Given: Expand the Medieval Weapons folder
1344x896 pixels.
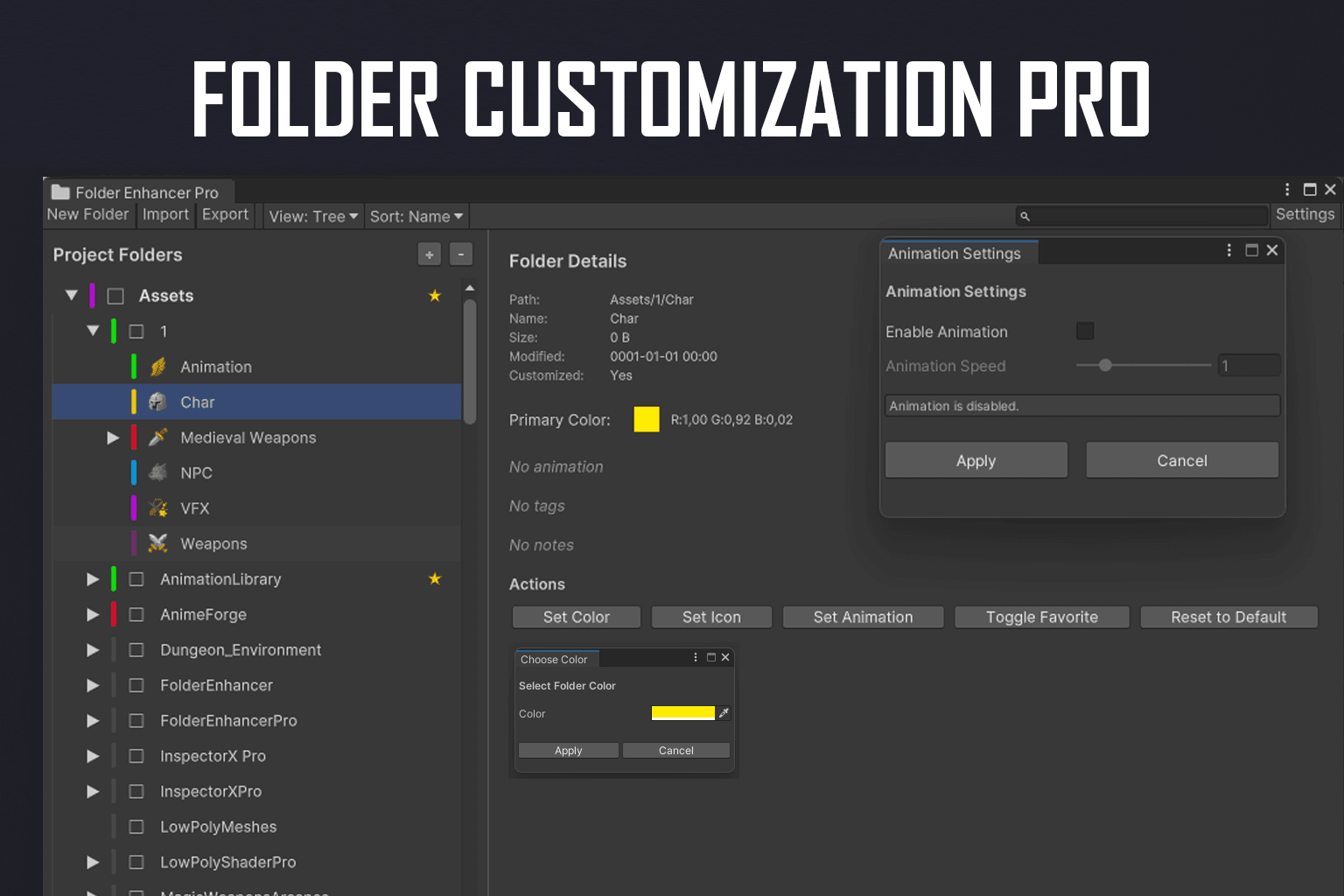Looking at the screenshot, I should coord(113,437).
